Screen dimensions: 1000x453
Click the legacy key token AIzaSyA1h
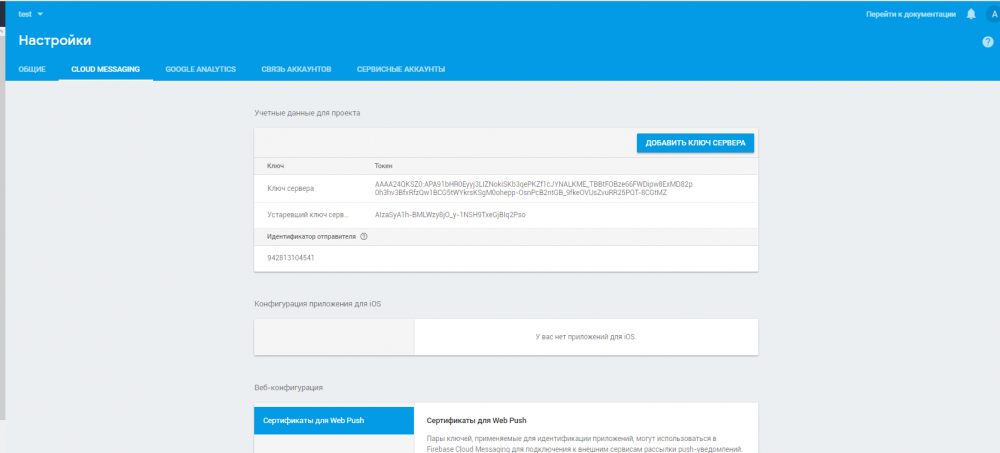click(x=450, y=215)
